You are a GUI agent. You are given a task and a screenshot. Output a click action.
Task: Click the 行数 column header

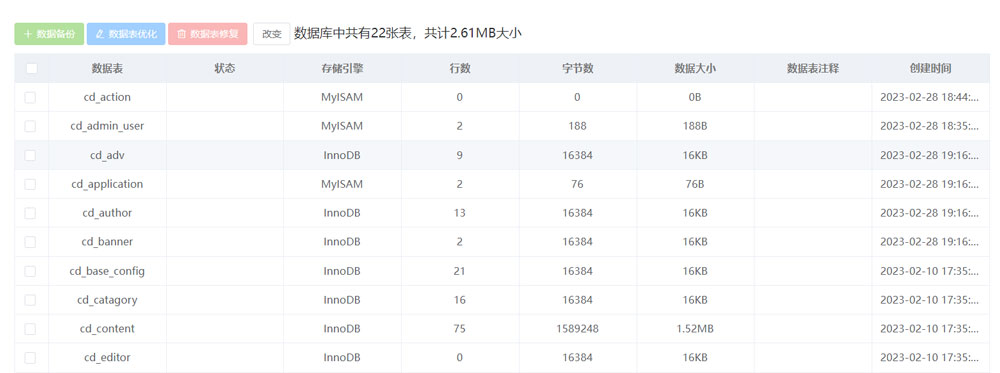point(460,68)
